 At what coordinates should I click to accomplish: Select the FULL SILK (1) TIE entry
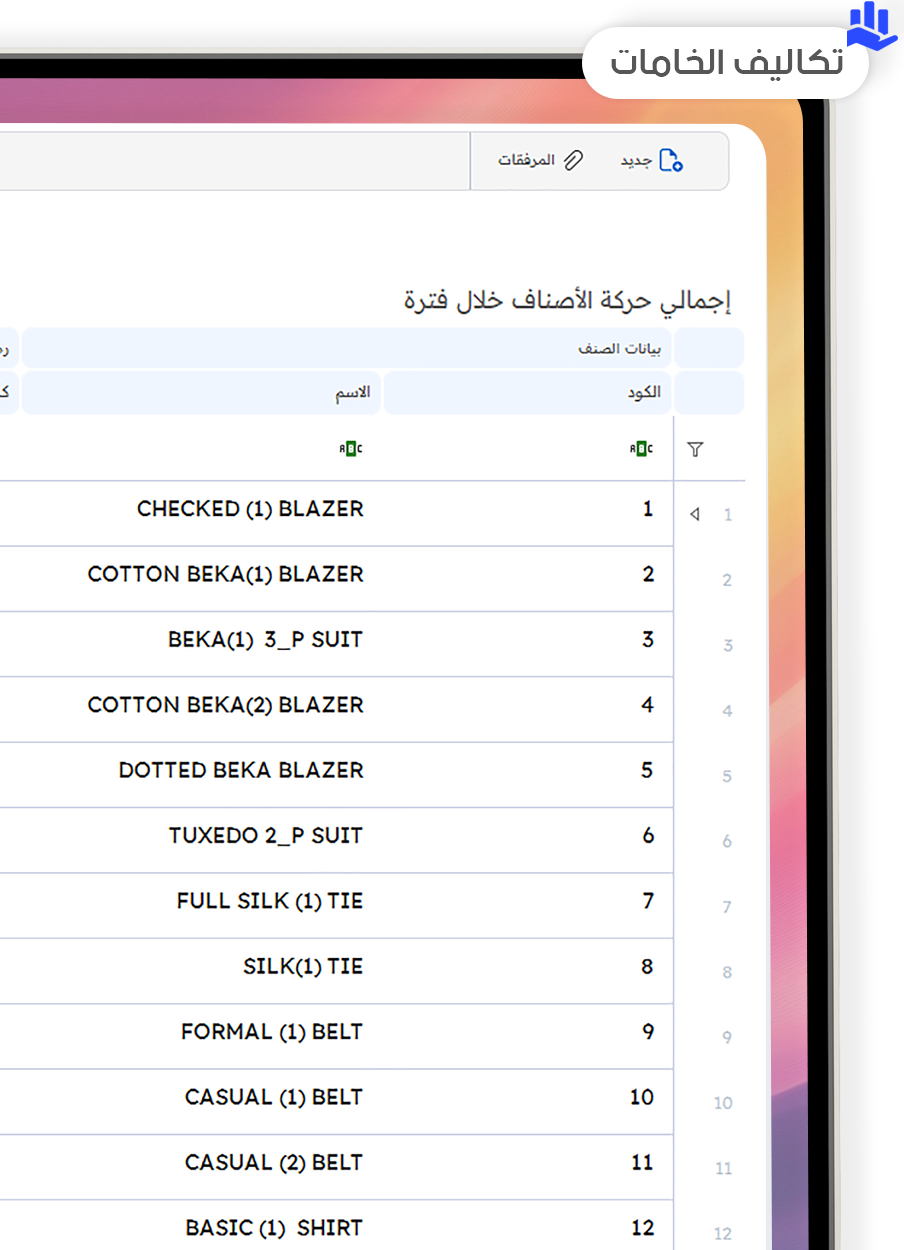coord(270,901)
